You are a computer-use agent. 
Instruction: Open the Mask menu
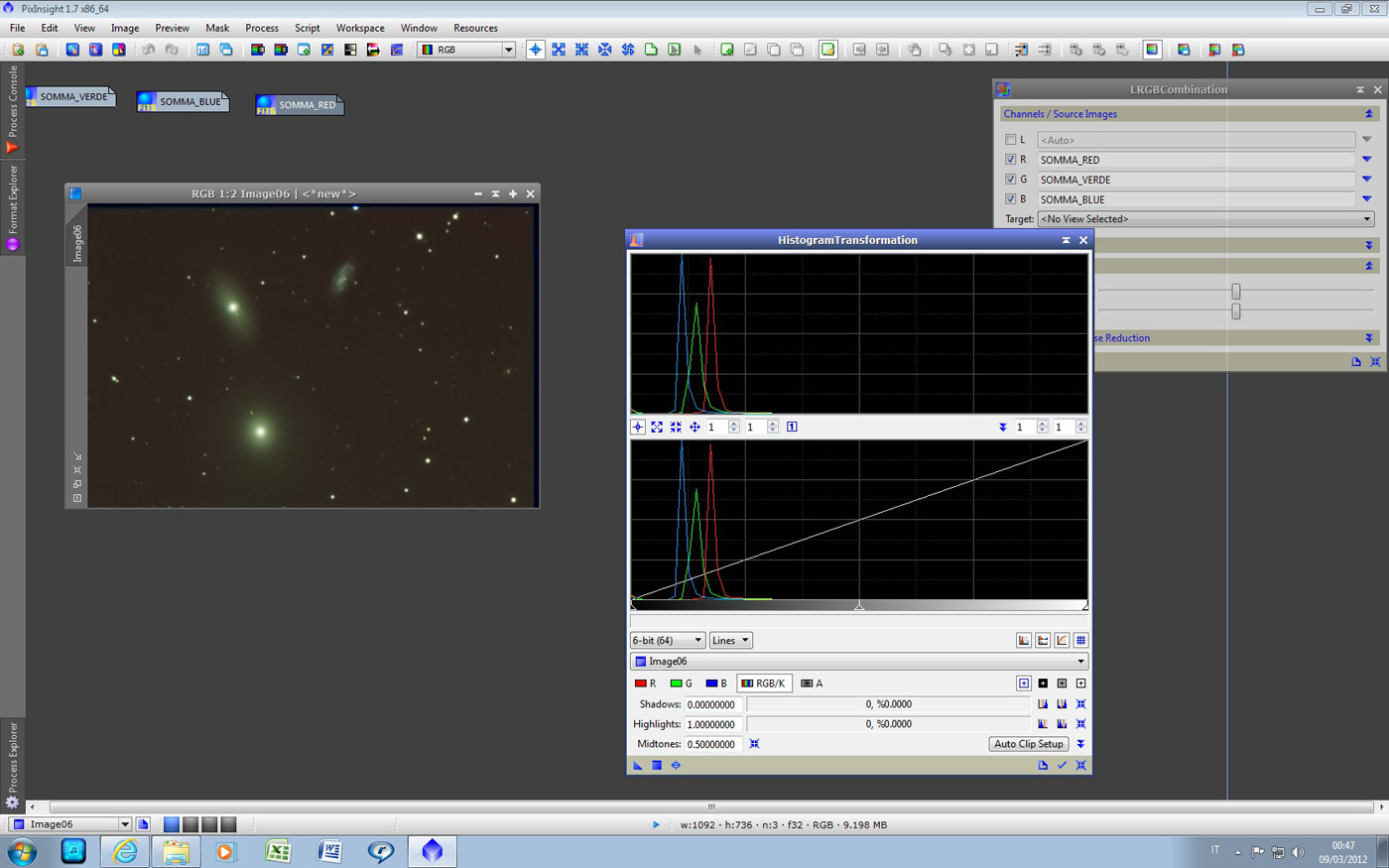(x=217, y=28)
